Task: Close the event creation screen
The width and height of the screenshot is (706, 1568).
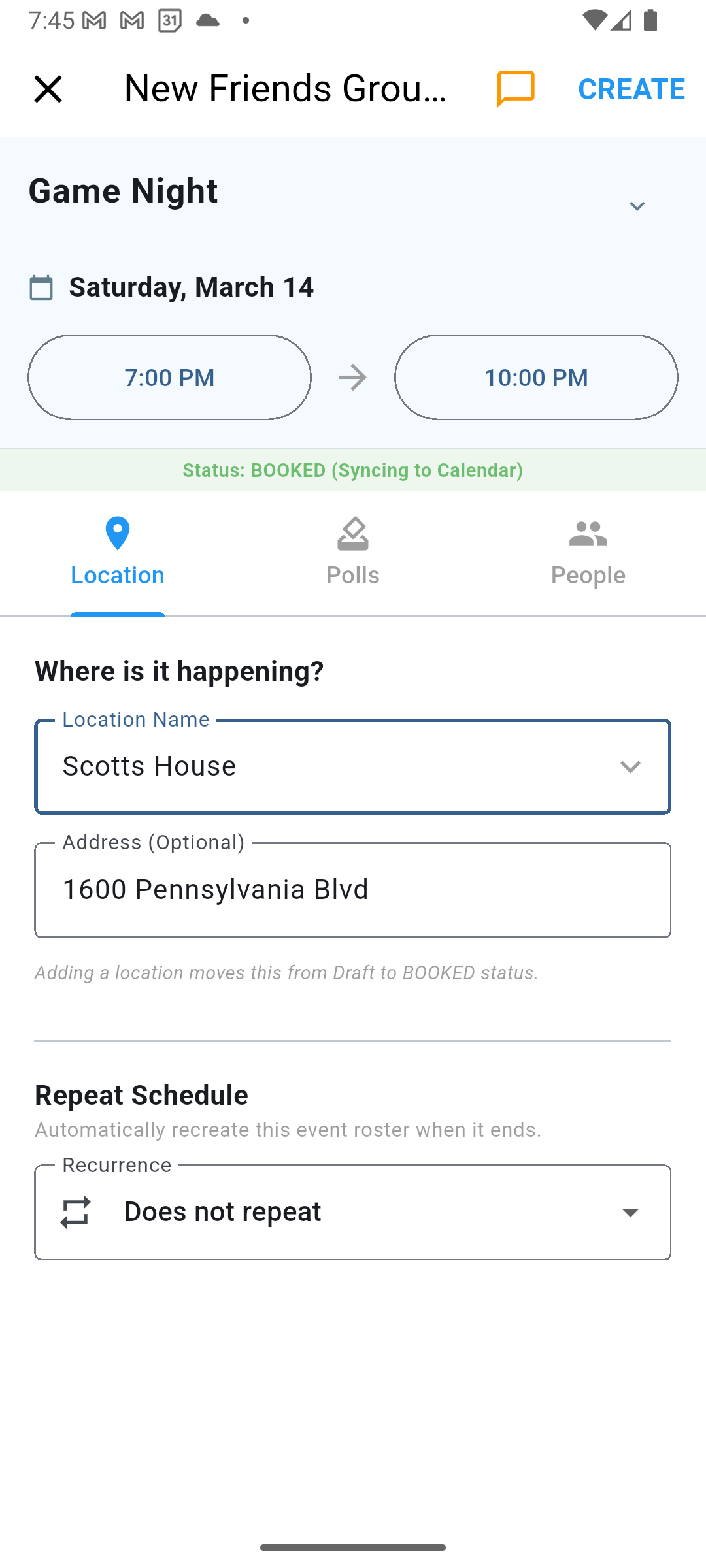Action: pos(48,89)
